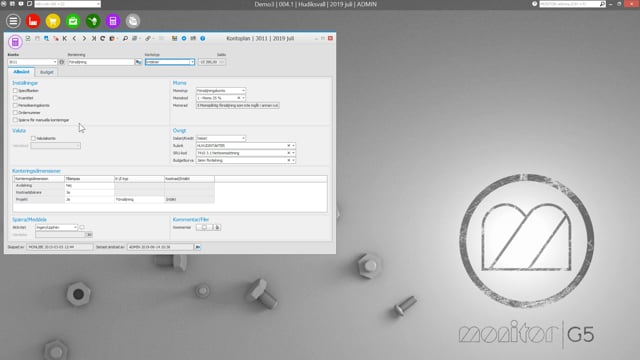Viewport: 640px width, 360px height.
Task: Open the Momskod dropdown
Action: point(243,98)
